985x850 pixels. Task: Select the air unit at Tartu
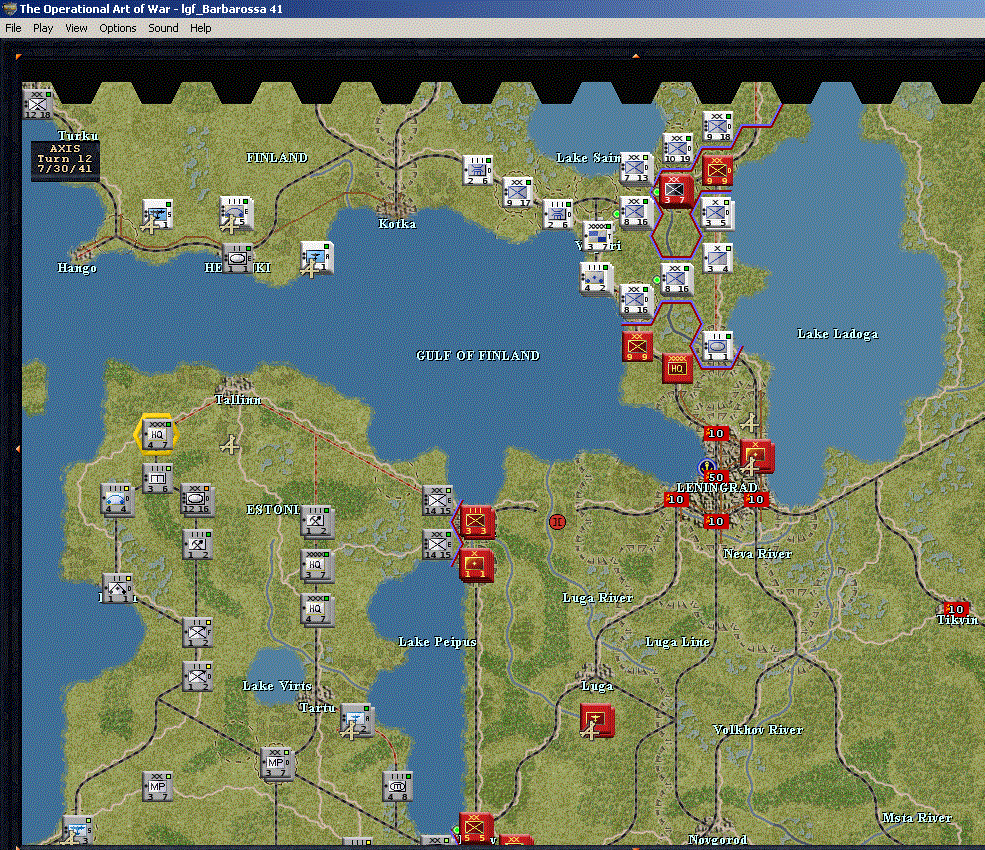tap(357, 720)
